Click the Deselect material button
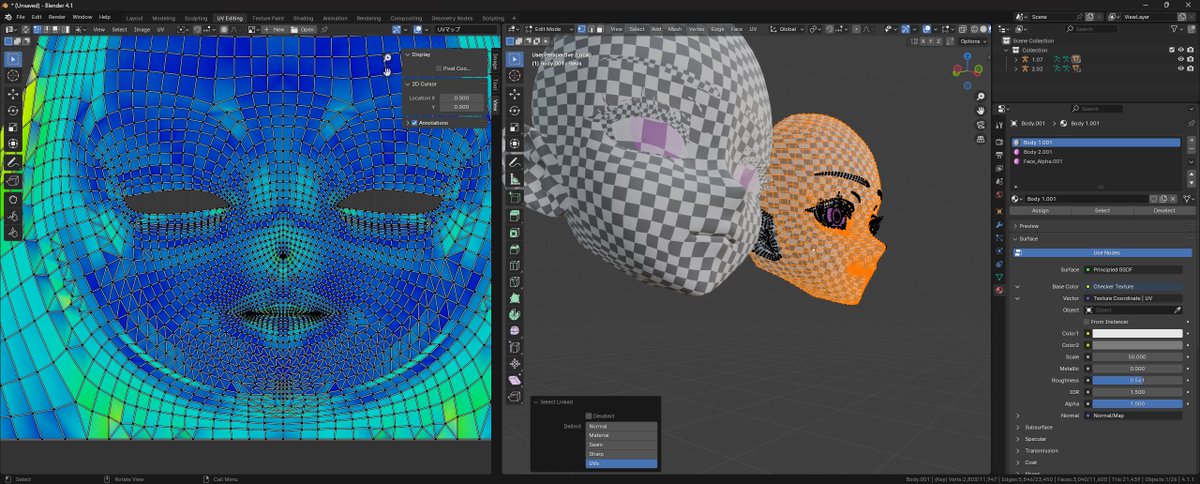 point(1164,211)
